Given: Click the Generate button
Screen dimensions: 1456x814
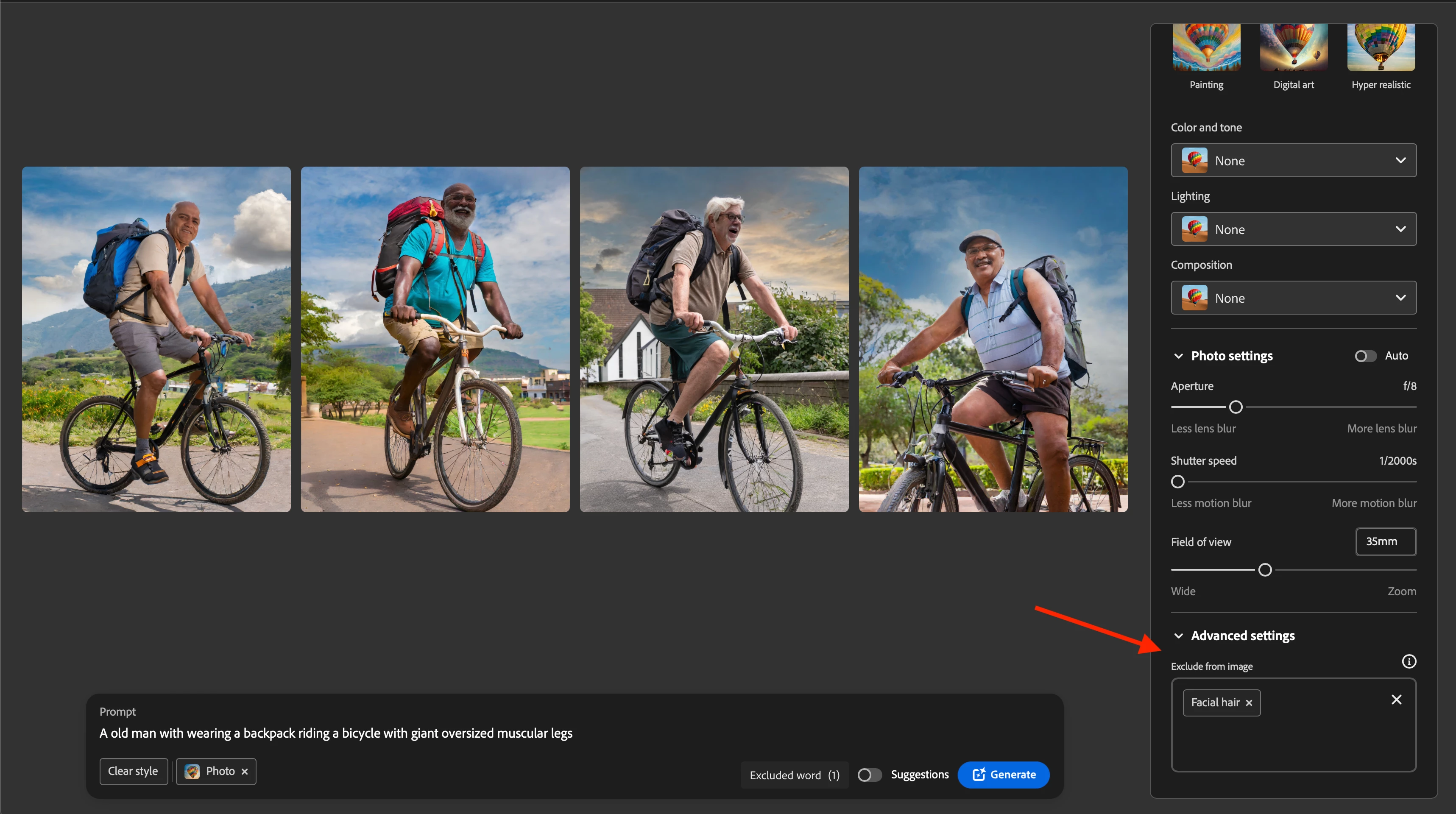Looking at the screenshot, I should (x=1003, y=775).
